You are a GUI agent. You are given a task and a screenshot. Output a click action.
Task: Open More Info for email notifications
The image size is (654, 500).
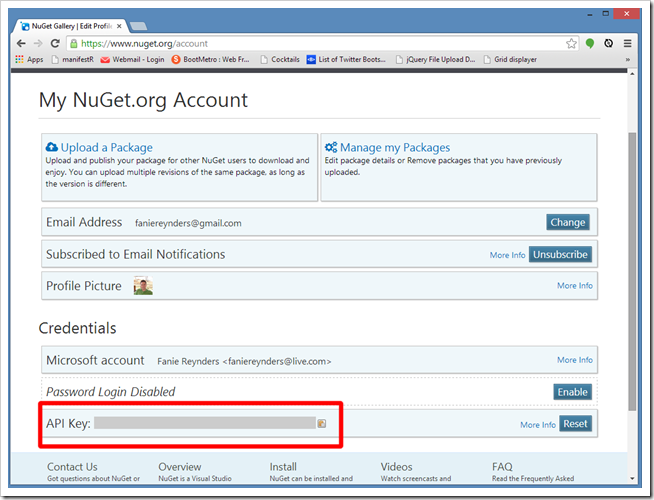(507, 255)
